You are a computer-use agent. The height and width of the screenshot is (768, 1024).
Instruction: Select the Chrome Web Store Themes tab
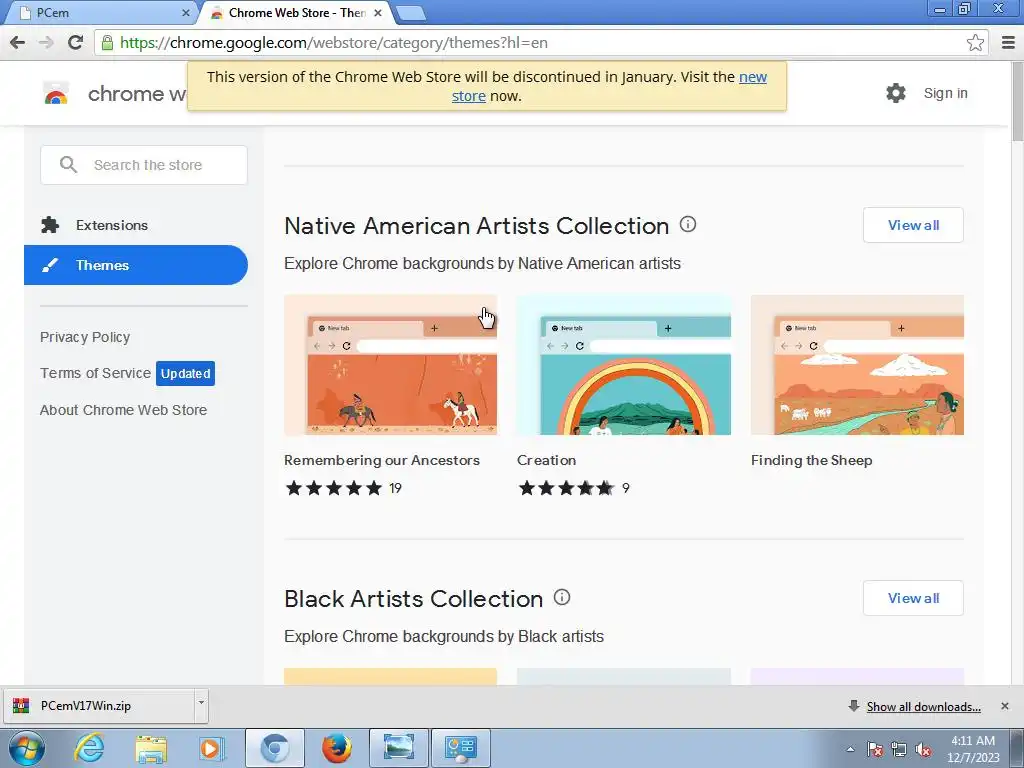tap(296, 12)
